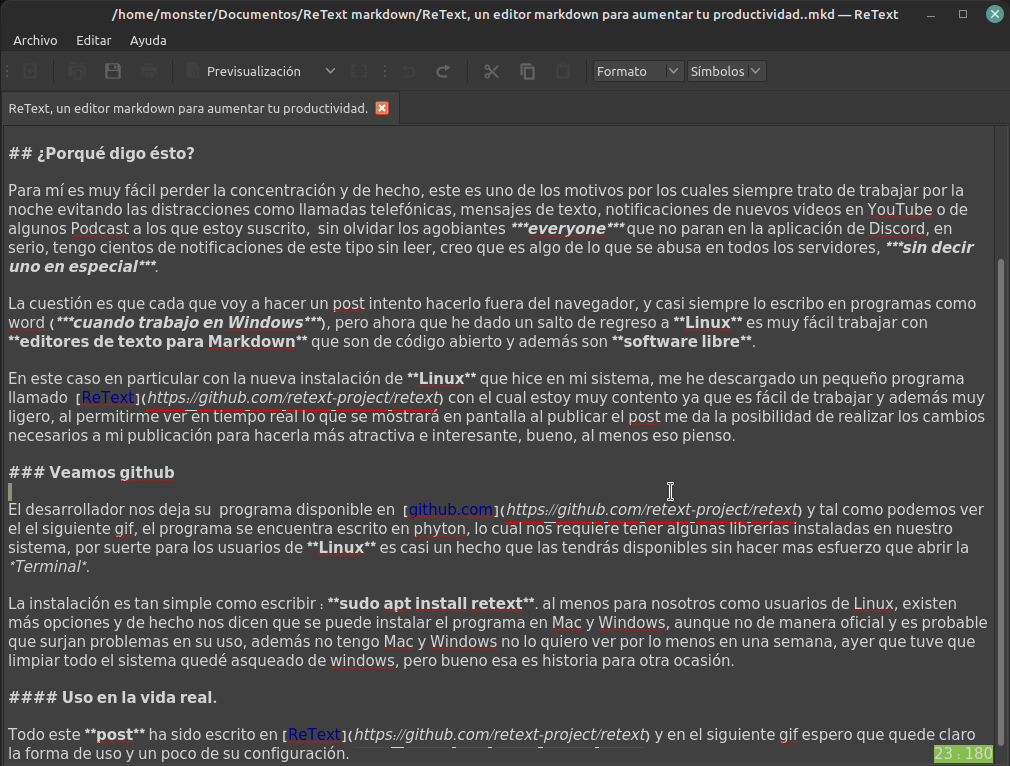
Task: Minimize the ReText window
Action: 931,14
